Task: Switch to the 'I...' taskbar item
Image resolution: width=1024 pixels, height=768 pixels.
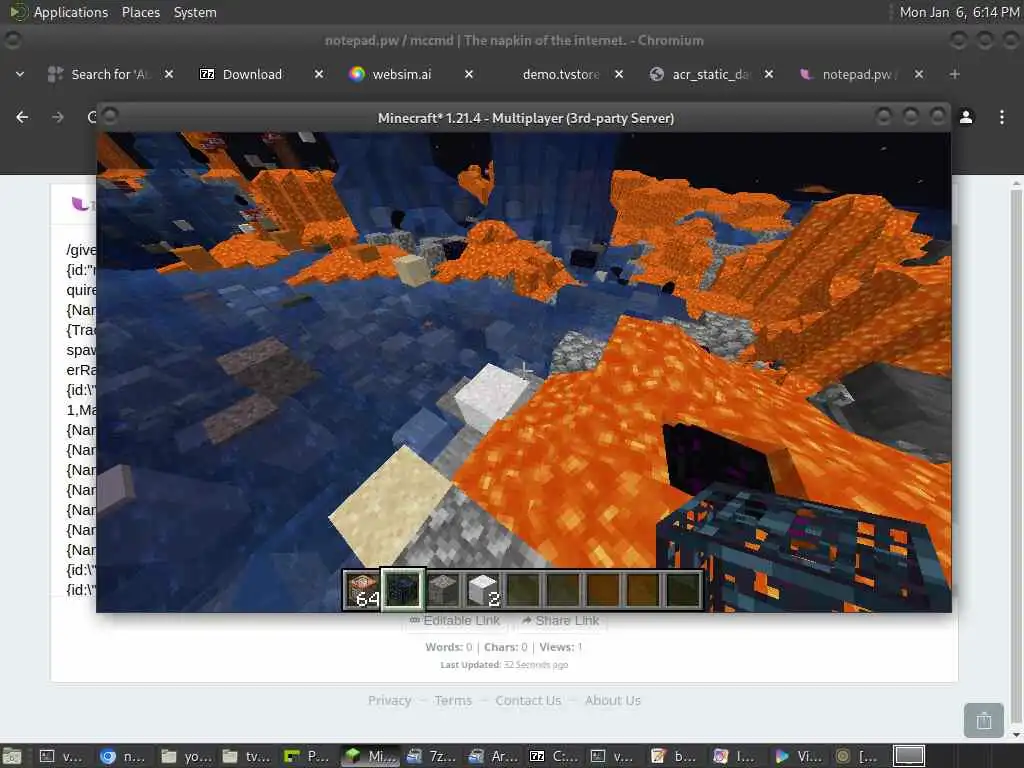Action: 737,756
